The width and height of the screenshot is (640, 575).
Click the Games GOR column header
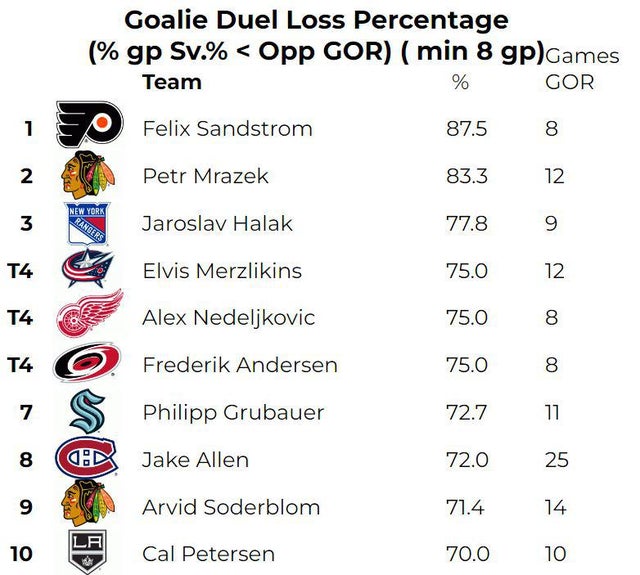[569, 70]
